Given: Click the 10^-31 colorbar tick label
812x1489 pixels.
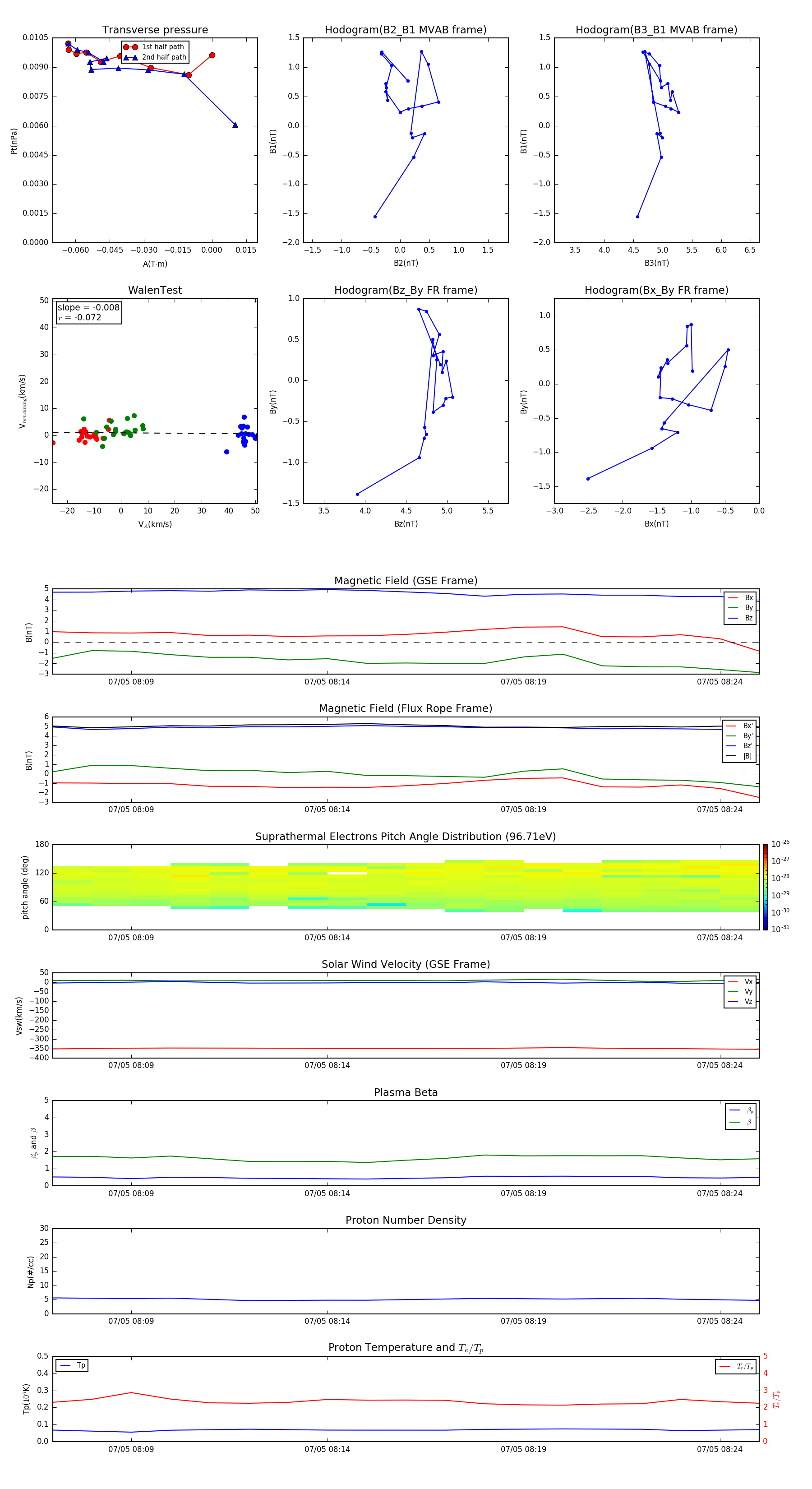Looking at the screenshot, I should point(780,929).
